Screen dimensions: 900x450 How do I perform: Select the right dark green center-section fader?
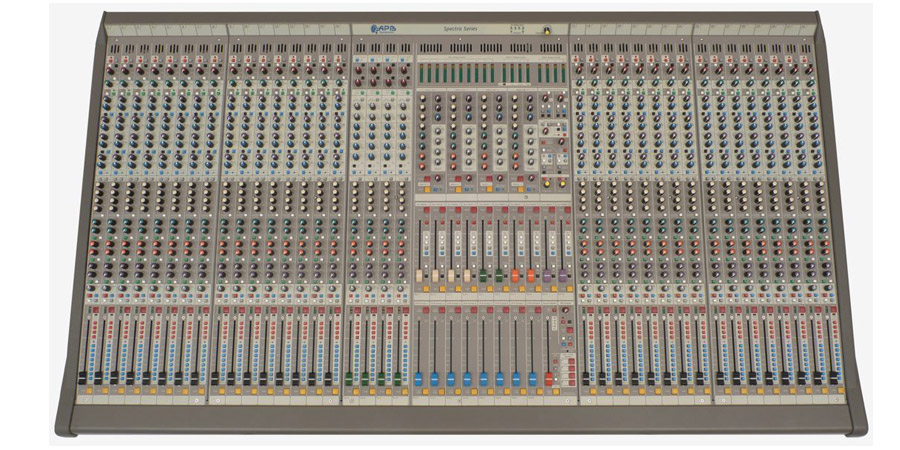(x=499, y=276)
